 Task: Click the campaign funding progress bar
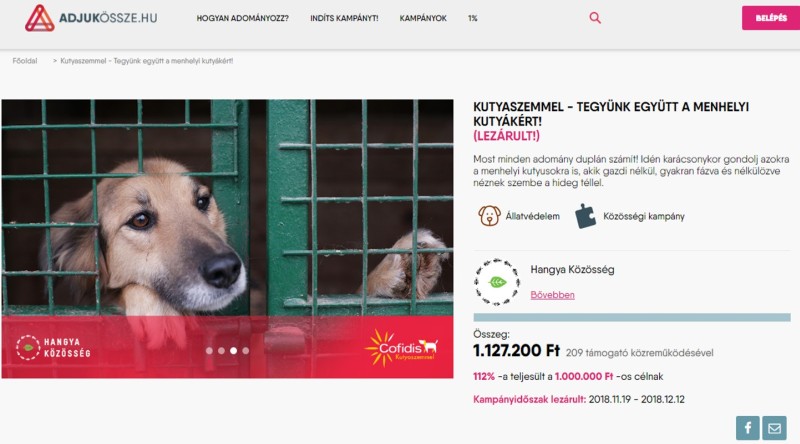632,317
